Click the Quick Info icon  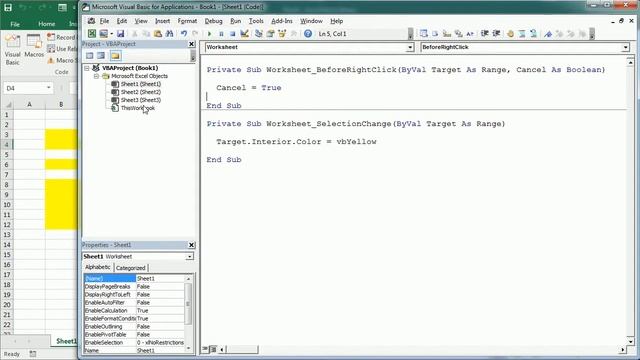447,33
